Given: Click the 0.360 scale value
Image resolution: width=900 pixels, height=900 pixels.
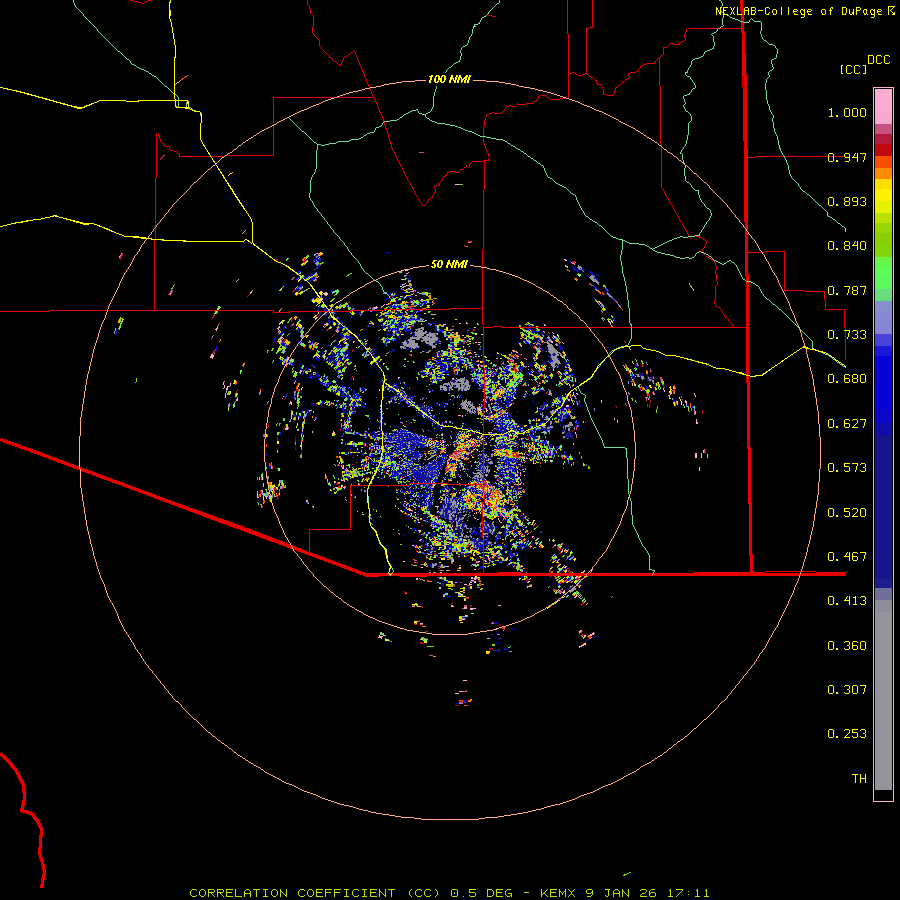Looking at the screenshot, I should click(x=847, y=646).
